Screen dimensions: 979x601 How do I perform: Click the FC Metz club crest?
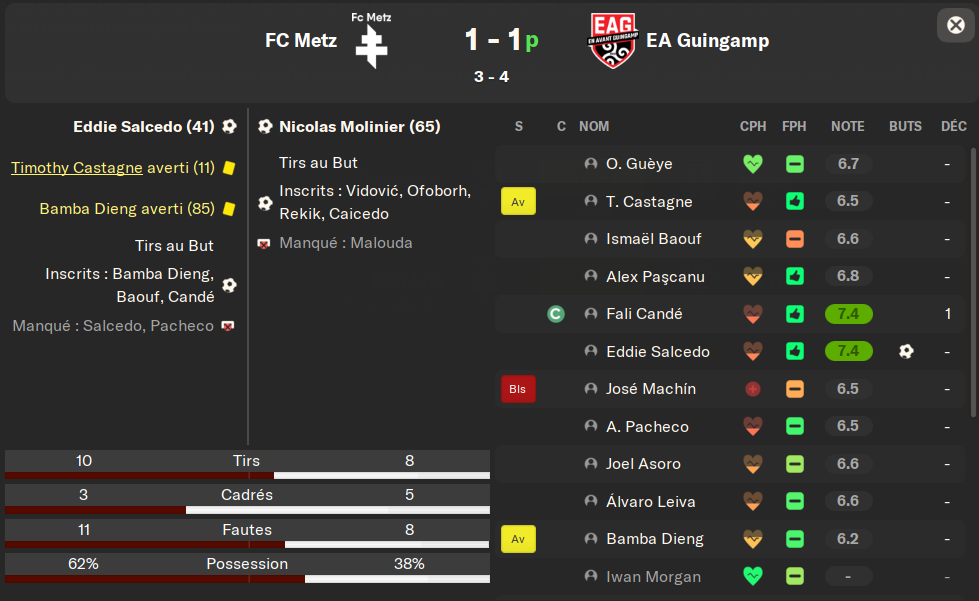pos(372,45)
